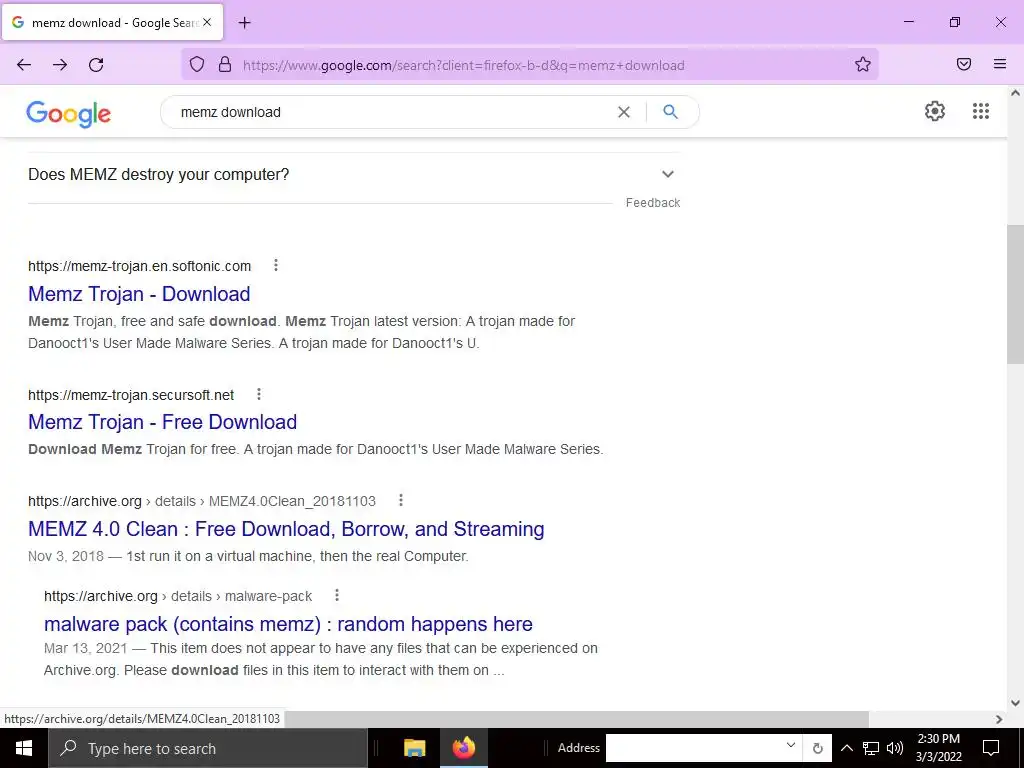1024x768 pixels.
Task: Open a new tab with plus button
Action: (x=244, y=23)
